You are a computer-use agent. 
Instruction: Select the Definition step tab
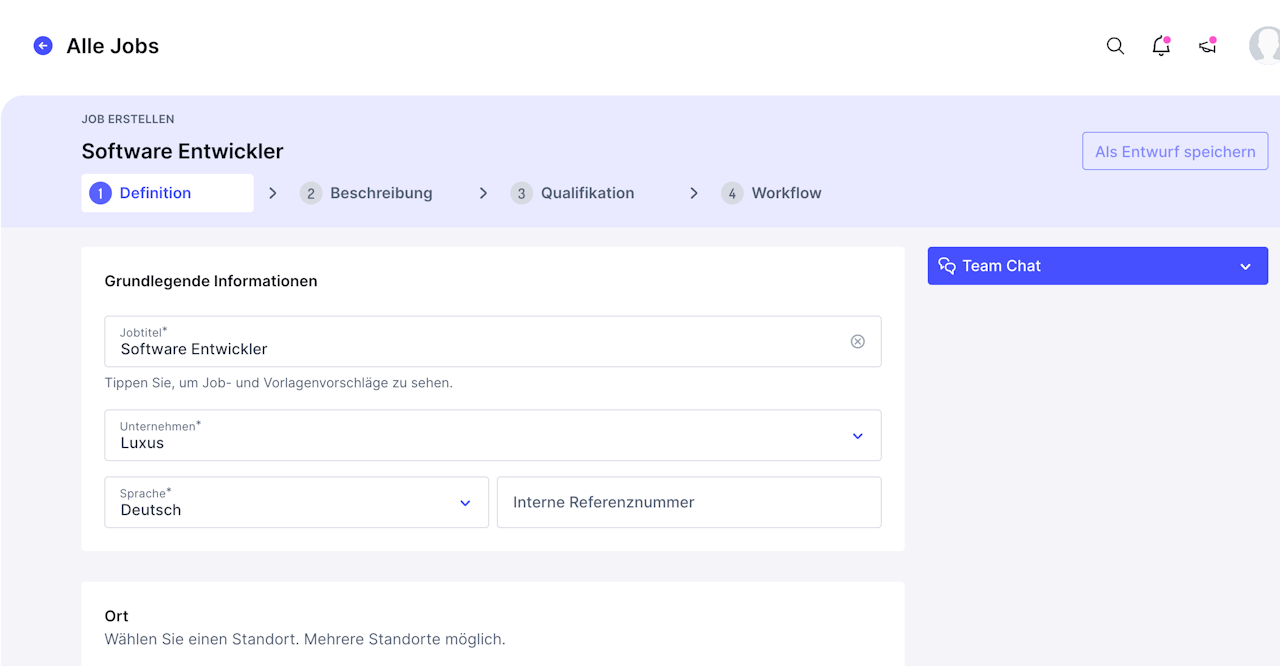coord(155,194)
